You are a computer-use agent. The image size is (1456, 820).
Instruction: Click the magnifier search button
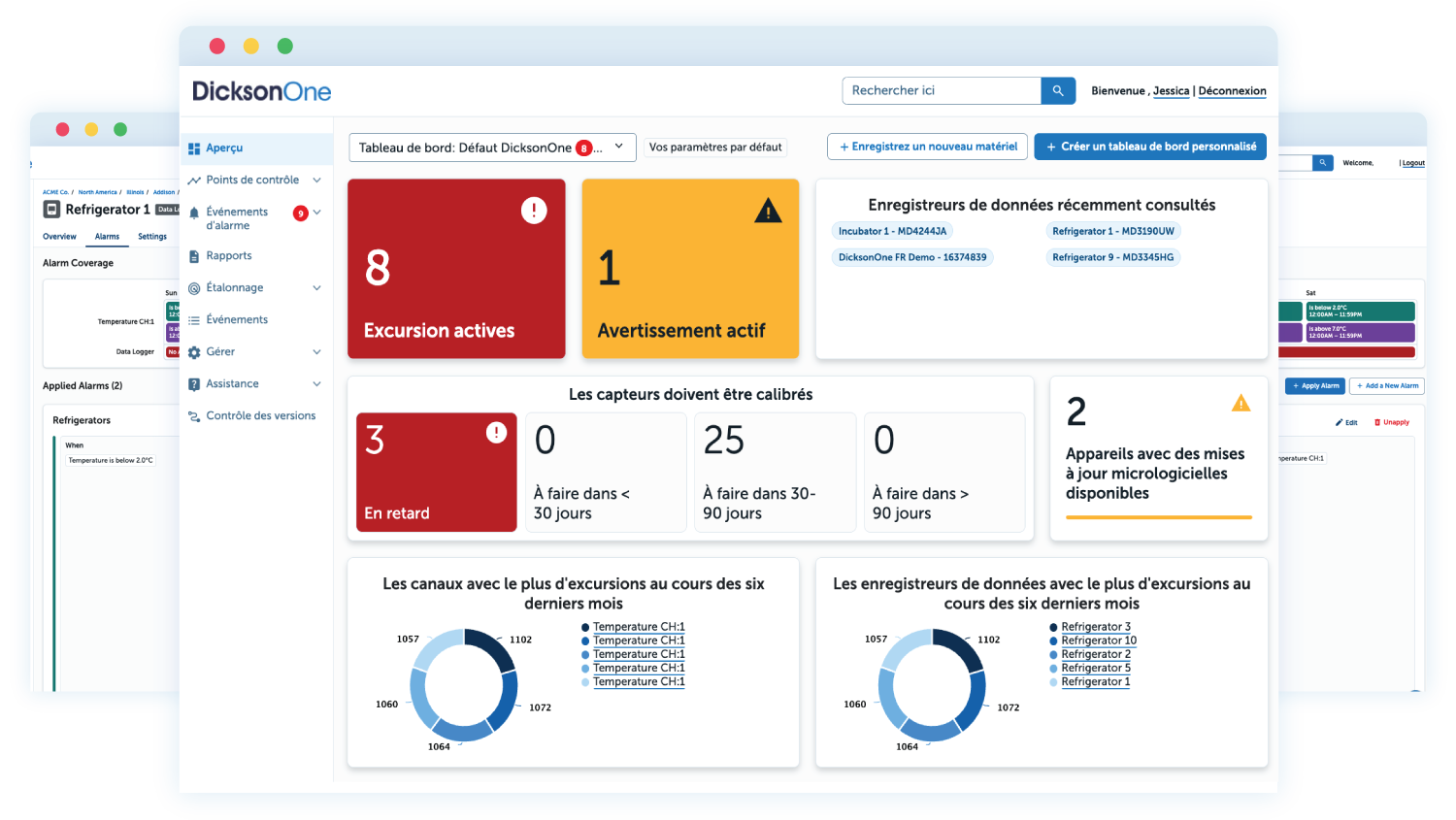[x=1058, y=91]
